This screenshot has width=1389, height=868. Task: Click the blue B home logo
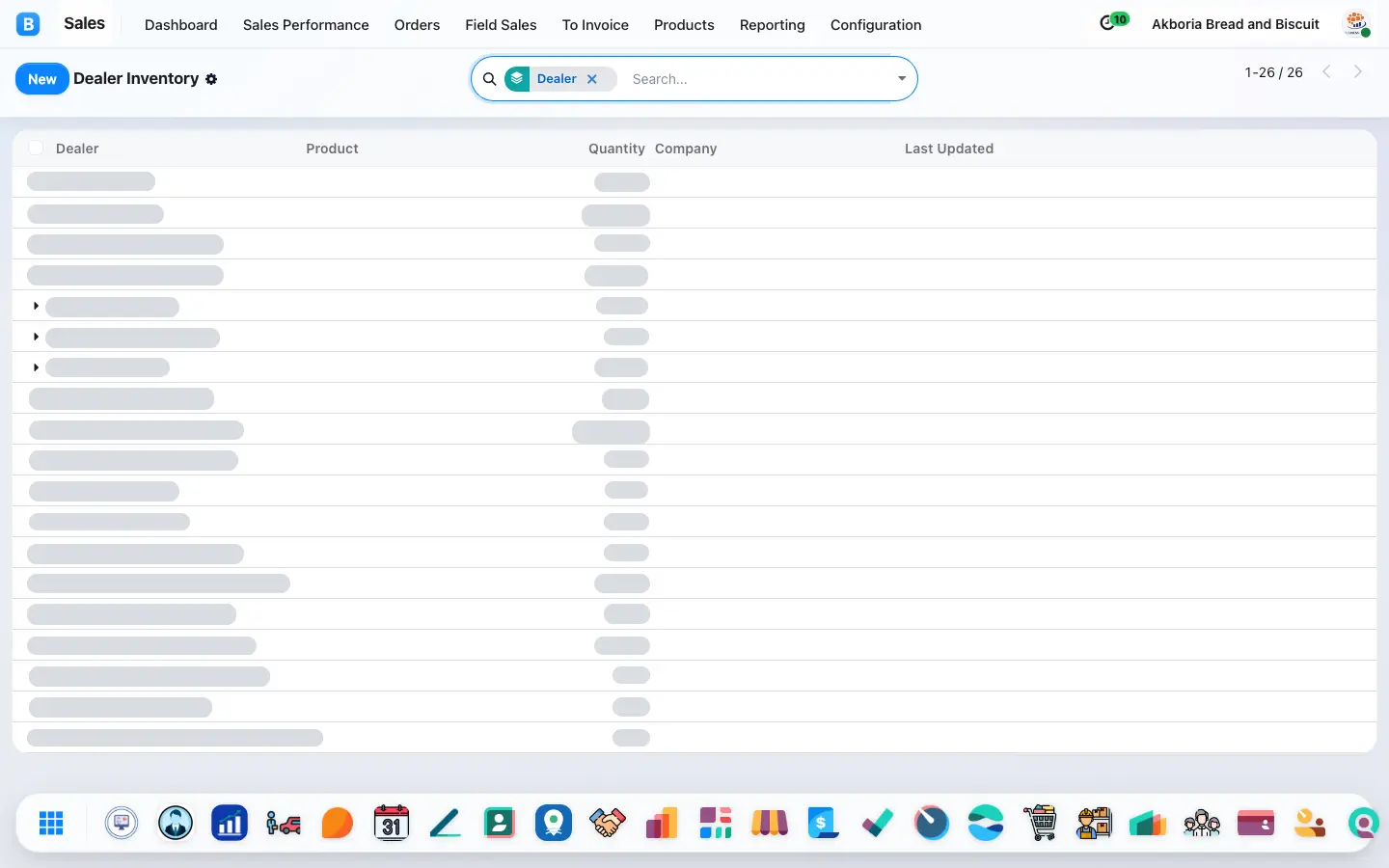click(28, 24)
